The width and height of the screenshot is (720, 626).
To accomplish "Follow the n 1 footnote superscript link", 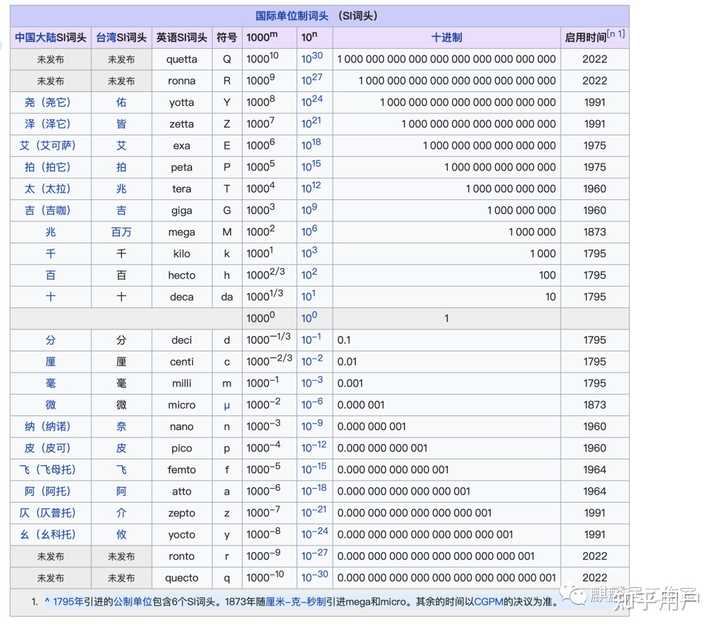I will coord(616,34).
